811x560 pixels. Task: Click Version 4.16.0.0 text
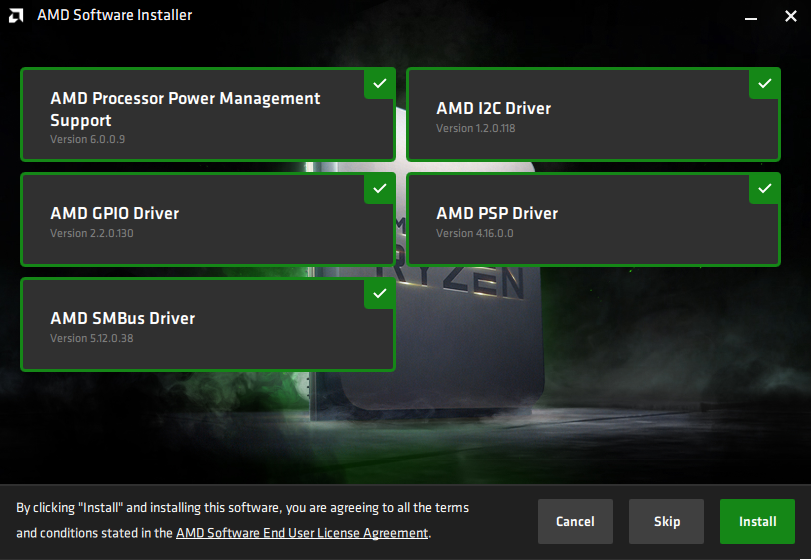tap(474, 233)
